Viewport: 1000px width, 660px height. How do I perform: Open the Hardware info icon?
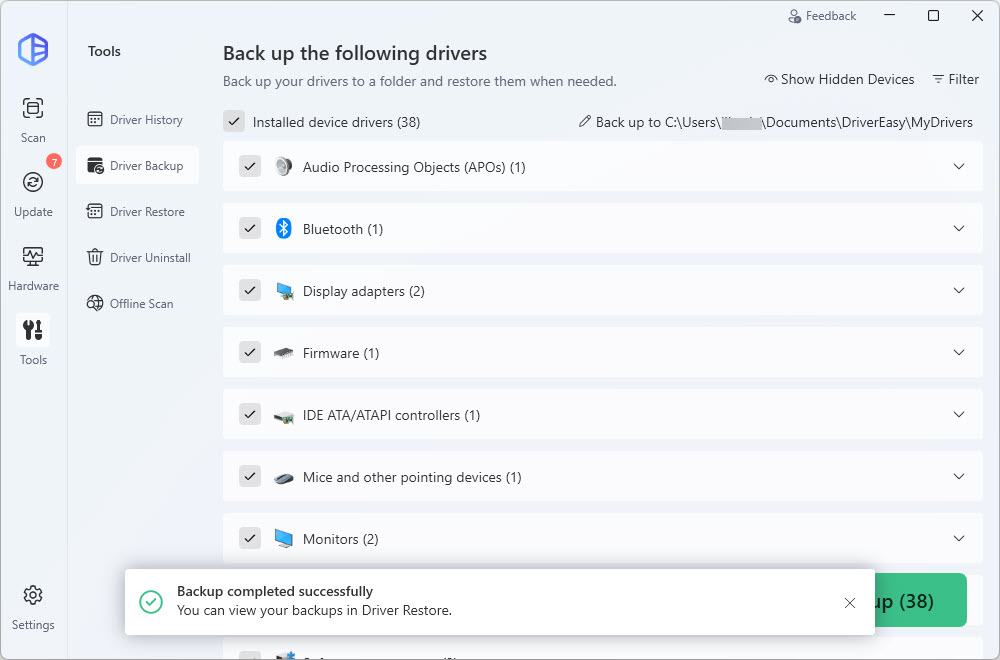point(33,256)
